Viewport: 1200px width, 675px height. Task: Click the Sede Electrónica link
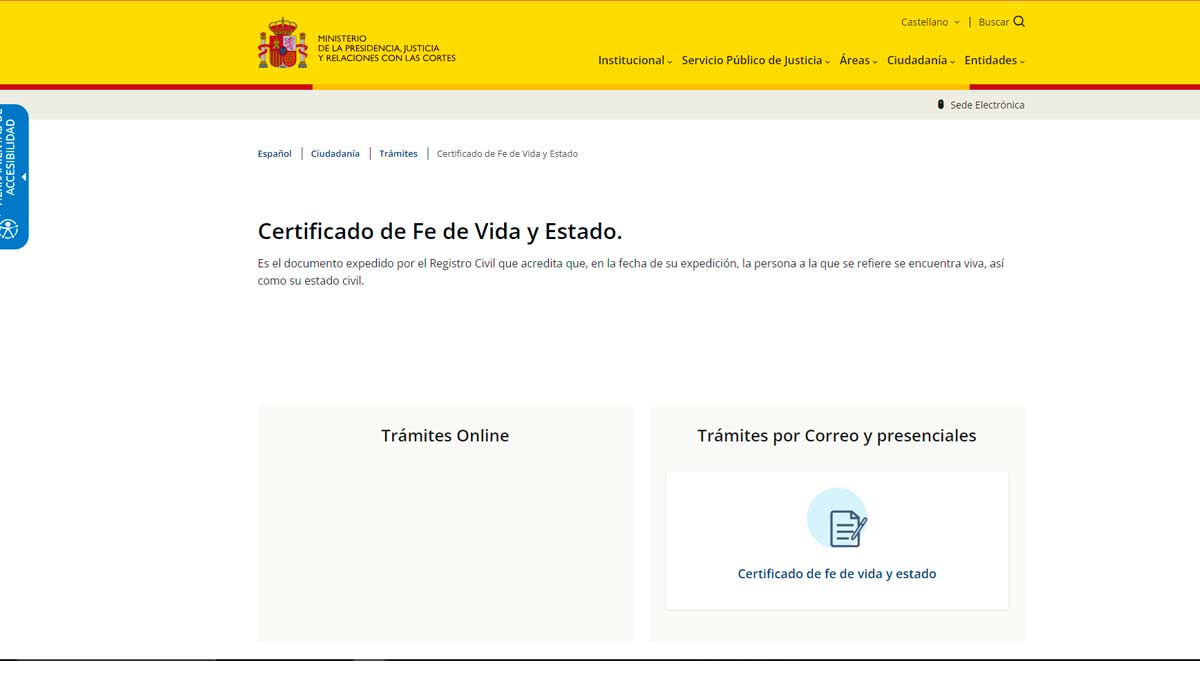986,105
